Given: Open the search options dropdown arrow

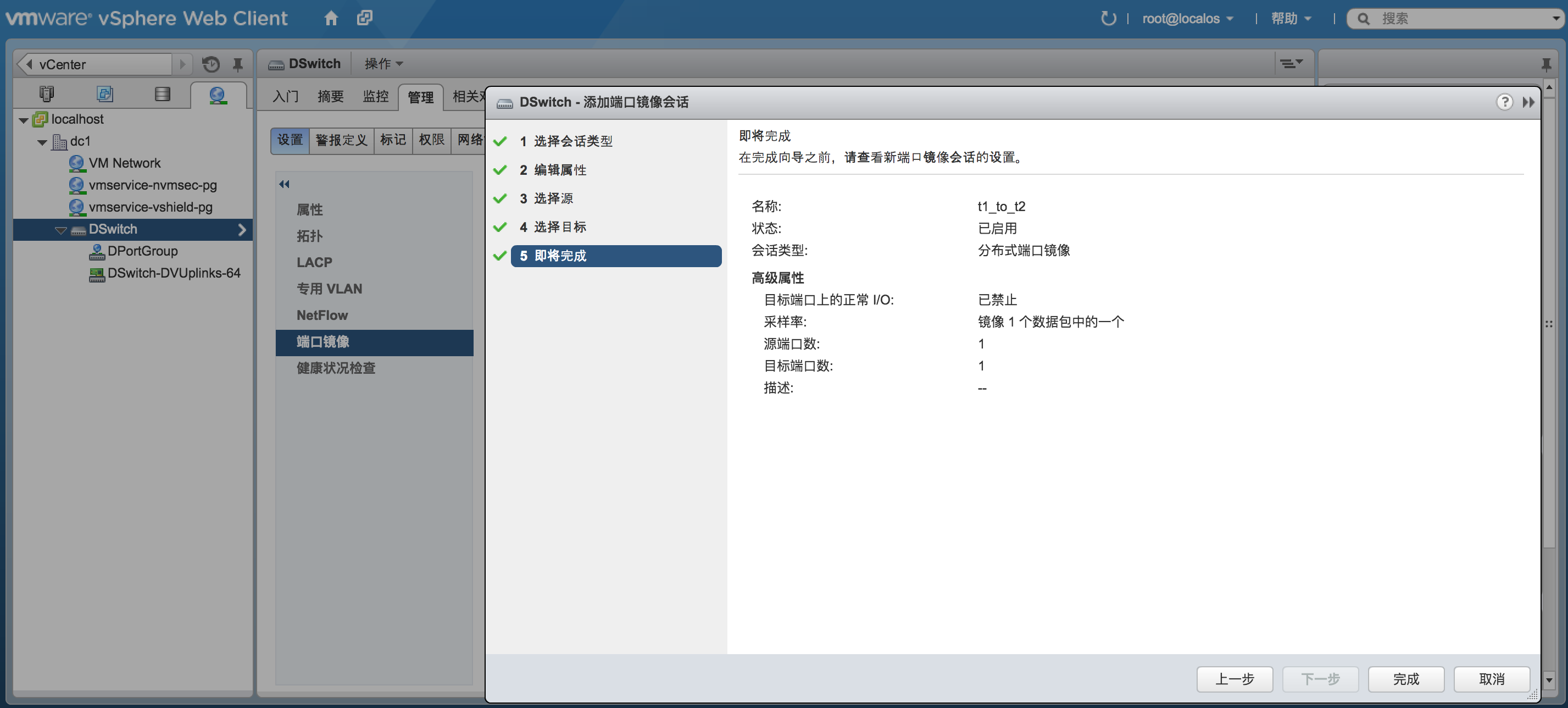Looking at the screenshot, I should (x=1556, y=18).
